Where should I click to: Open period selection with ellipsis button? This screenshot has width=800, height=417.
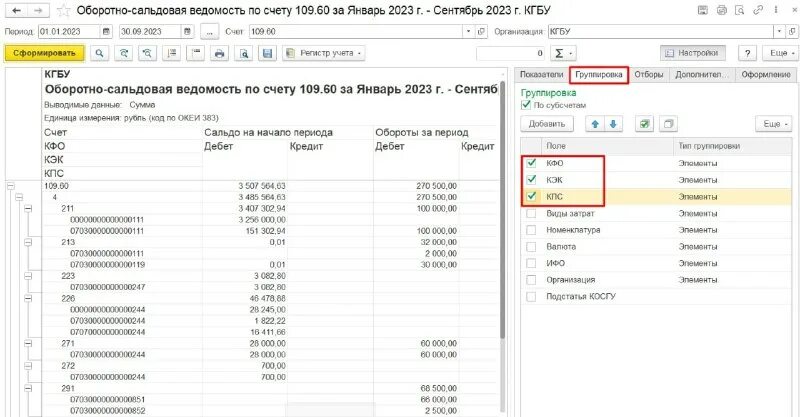click(x=209, y=32)
